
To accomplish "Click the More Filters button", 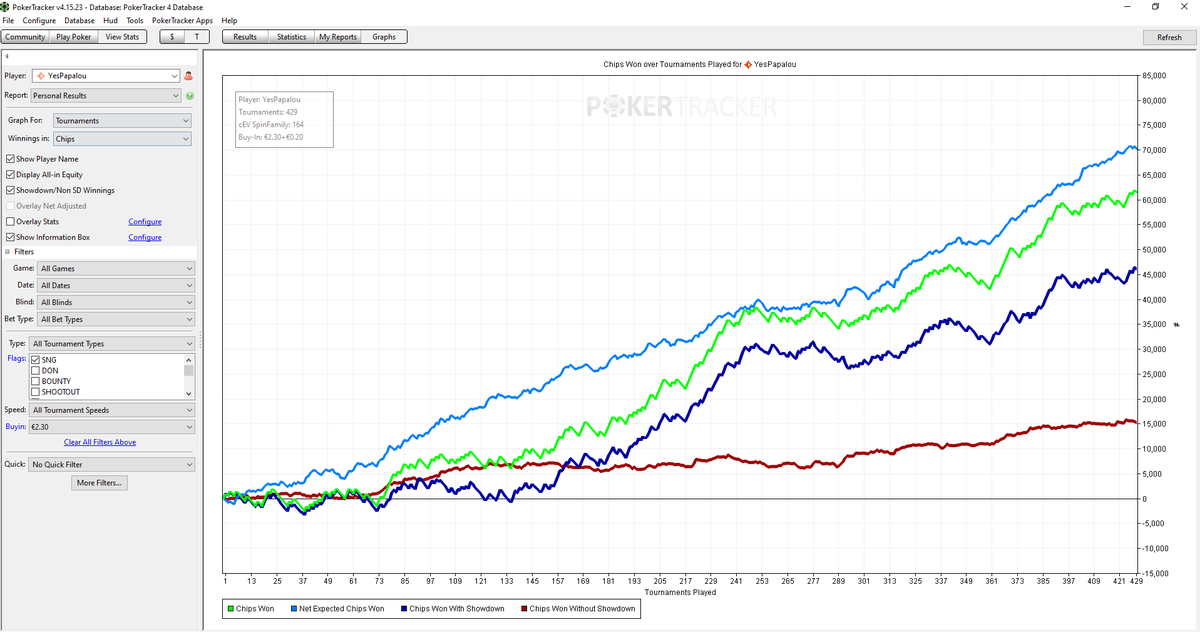I will coord(100,483).
